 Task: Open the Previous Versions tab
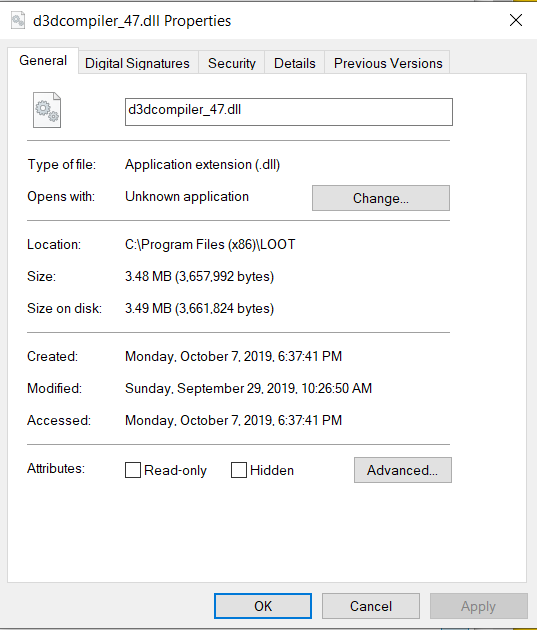(x=388, y=63)
